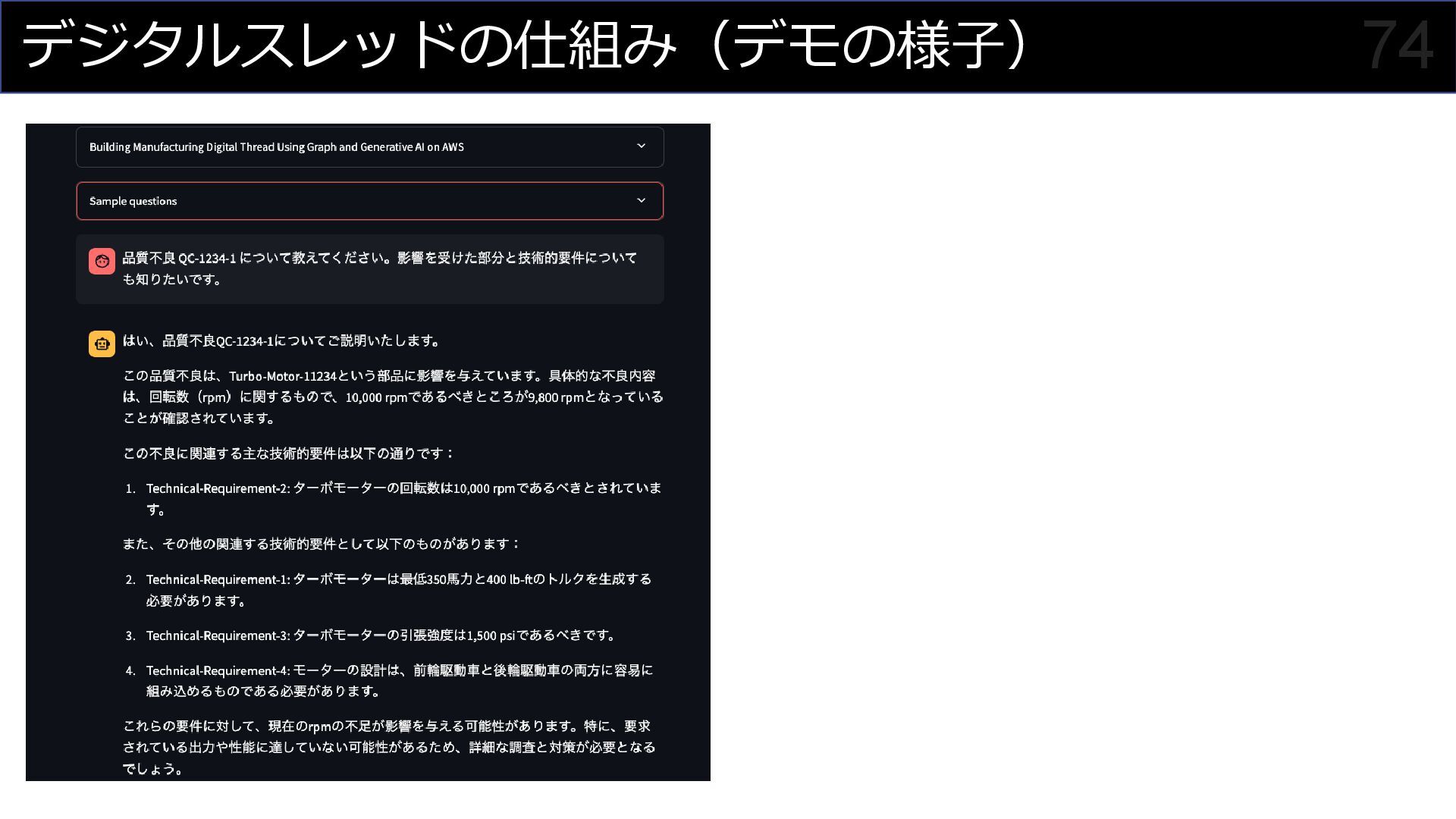Click the yellow robot assistant avatar icon

[102, 344]
